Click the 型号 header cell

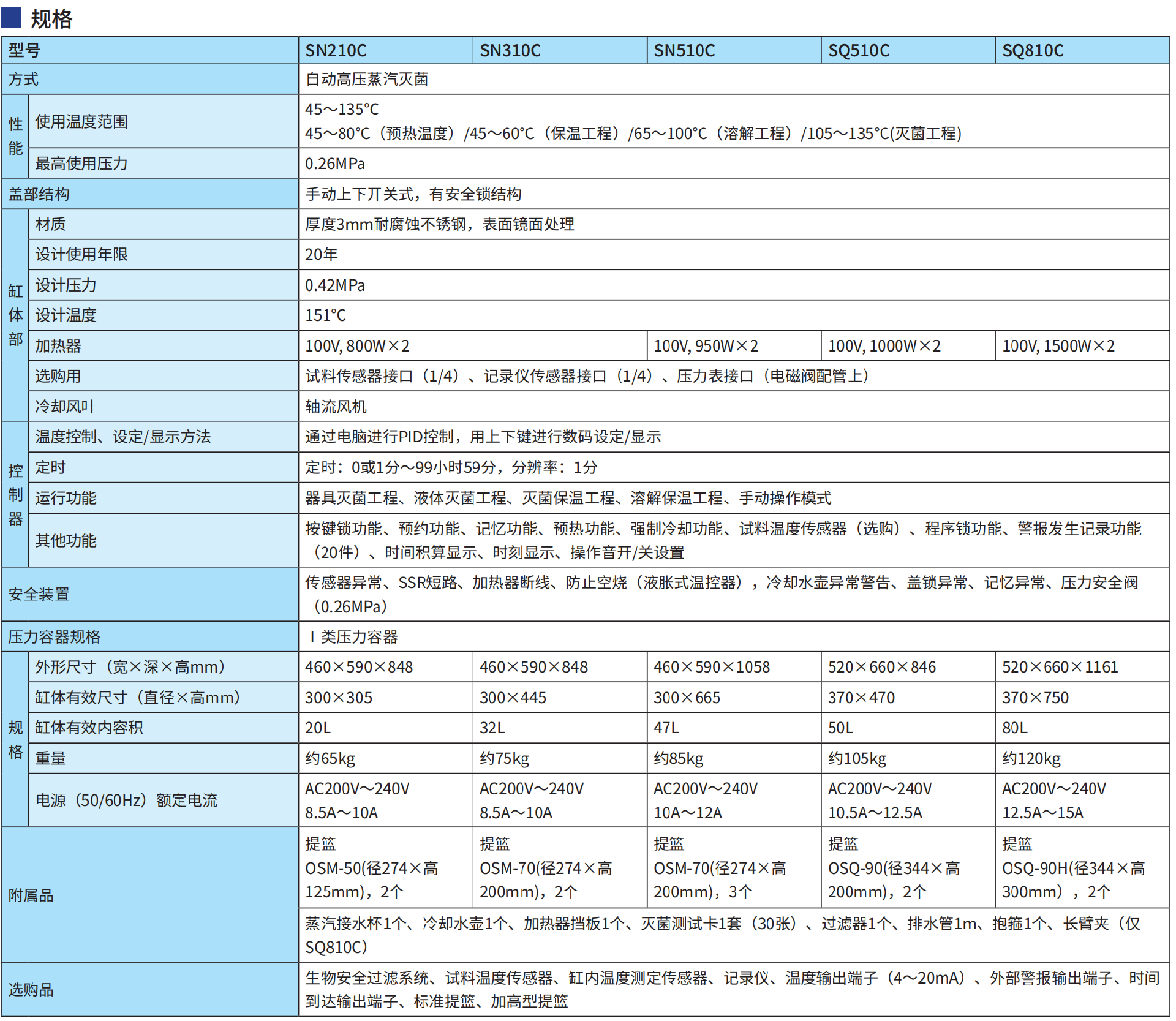pos(149,50)
